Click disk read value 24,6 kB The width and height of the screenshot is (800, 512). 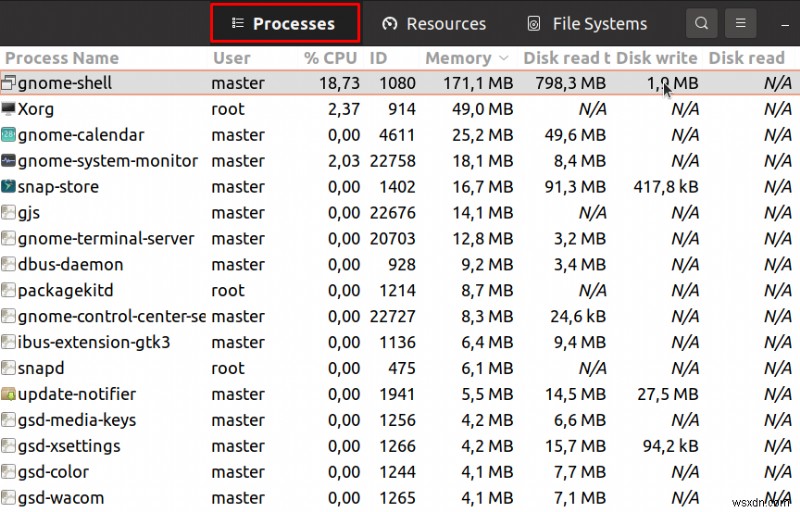point(578,316)
